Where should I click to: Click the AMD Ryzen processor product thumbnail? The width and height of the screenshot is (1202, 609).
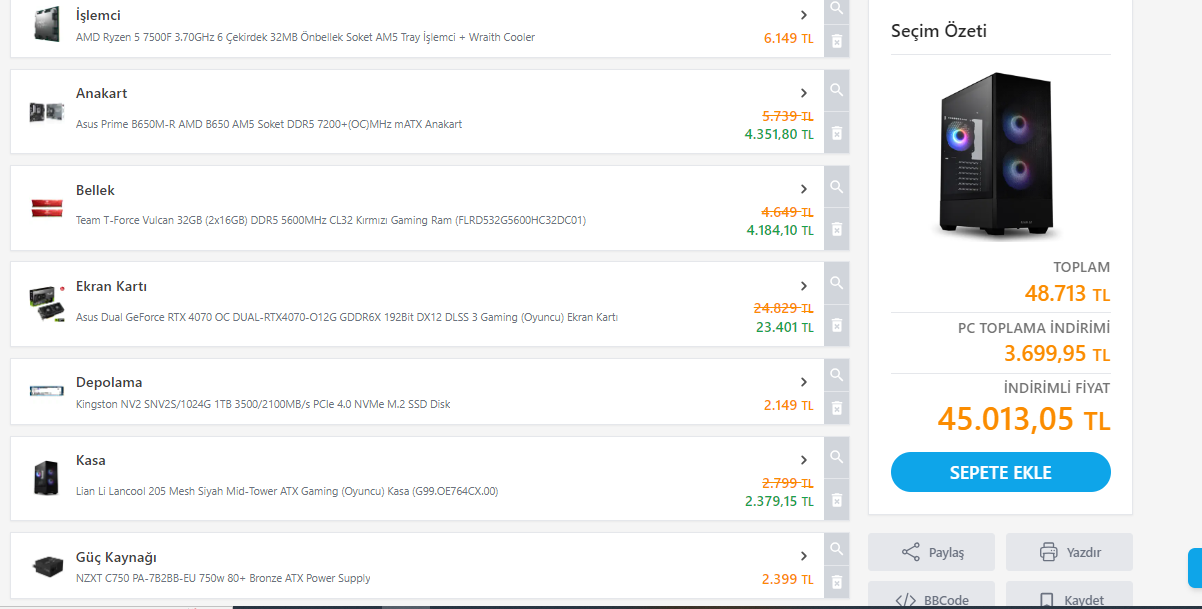tap(46, 23)
